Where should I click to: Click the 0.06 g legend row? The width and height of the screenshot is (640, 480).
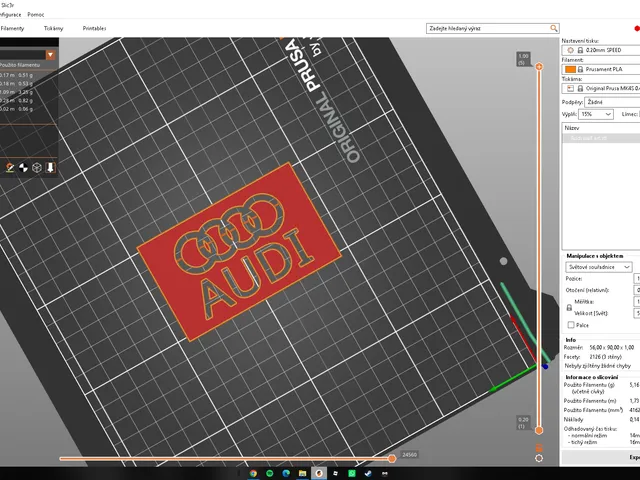click(x=16, y=109)
